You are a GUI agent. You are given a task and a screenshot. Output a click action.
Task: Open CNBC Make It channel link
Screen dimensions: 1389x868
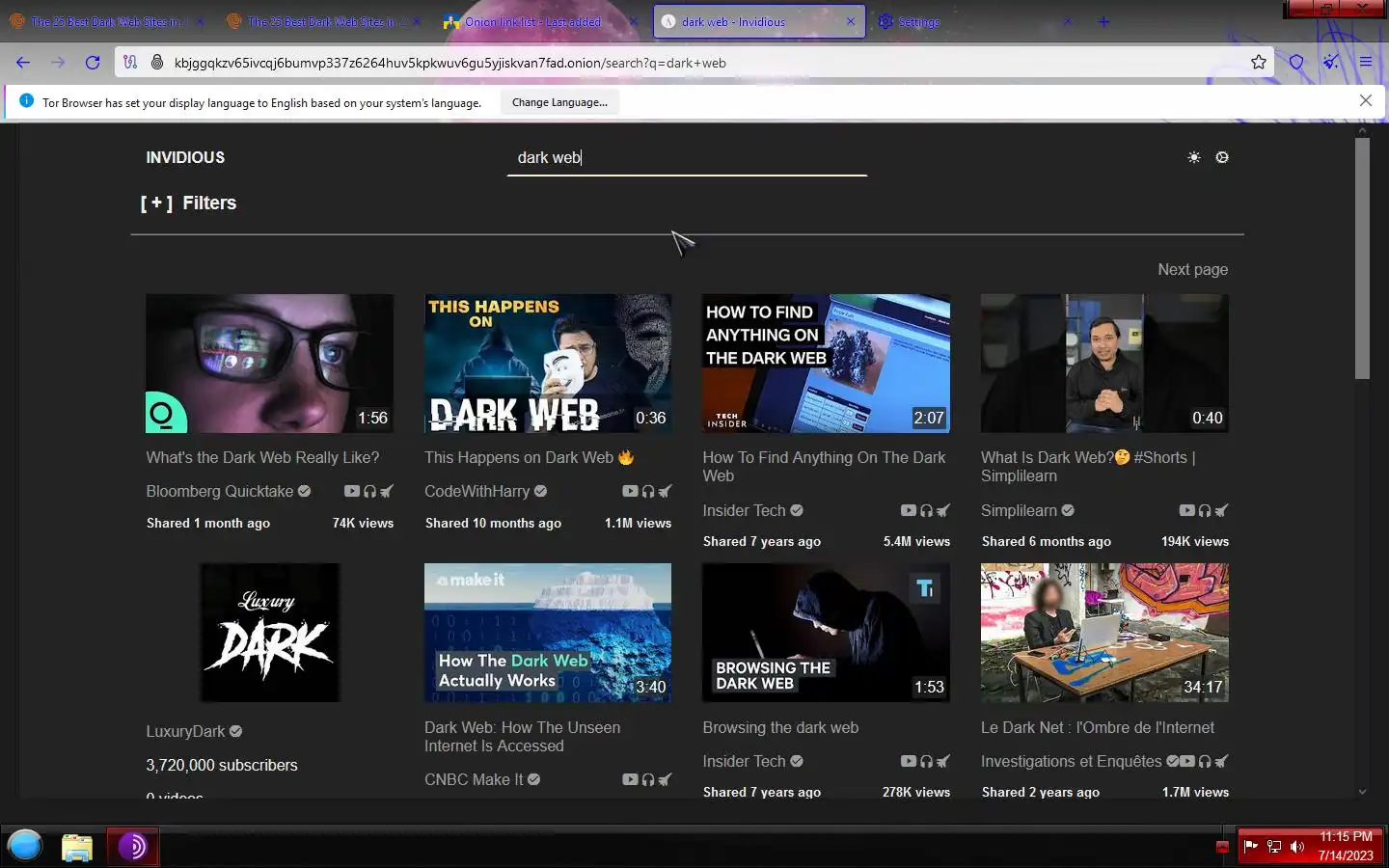tap(474, 779)
